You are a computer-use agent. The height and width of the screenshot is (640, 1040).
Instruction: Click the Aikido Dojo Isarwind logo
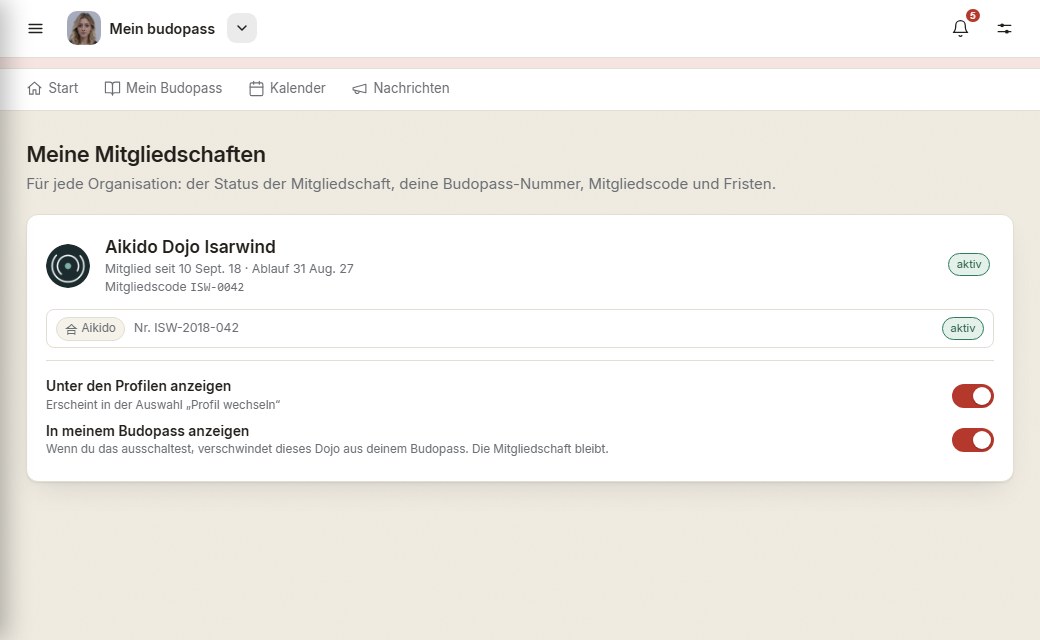(68, 266)
